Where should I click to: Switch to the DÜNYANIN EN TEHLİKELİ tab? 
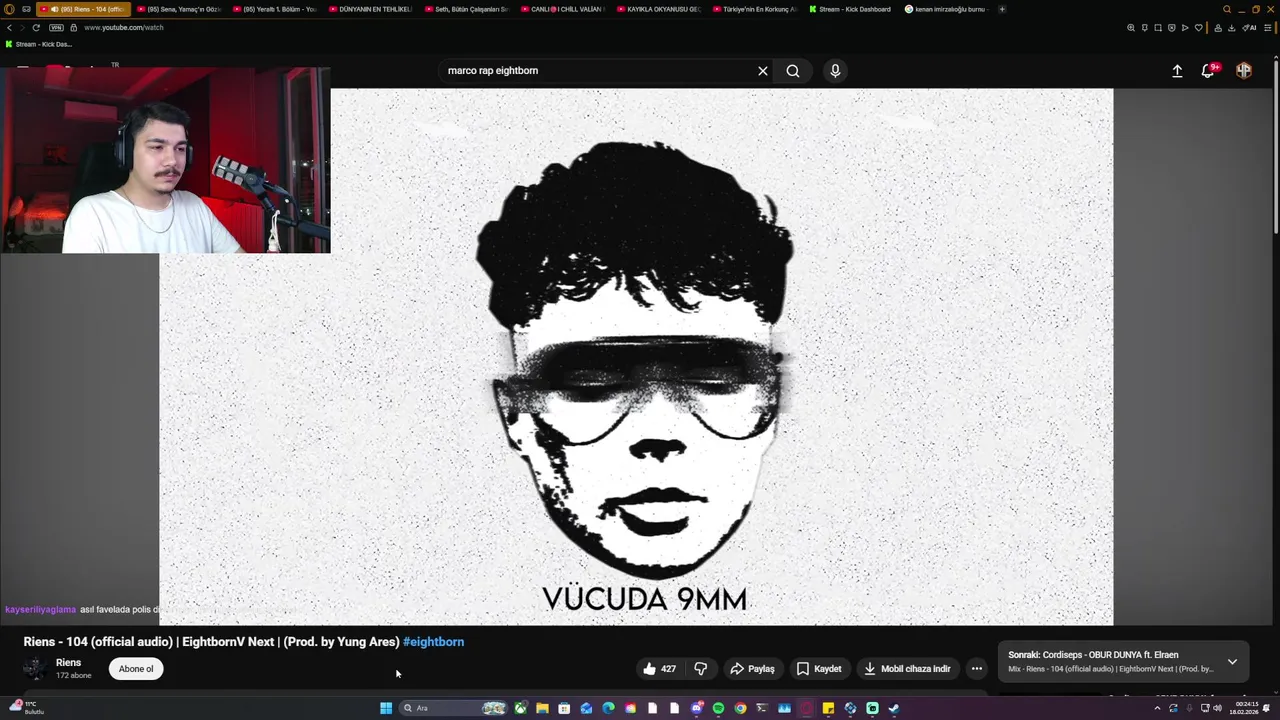click(372, 9)
